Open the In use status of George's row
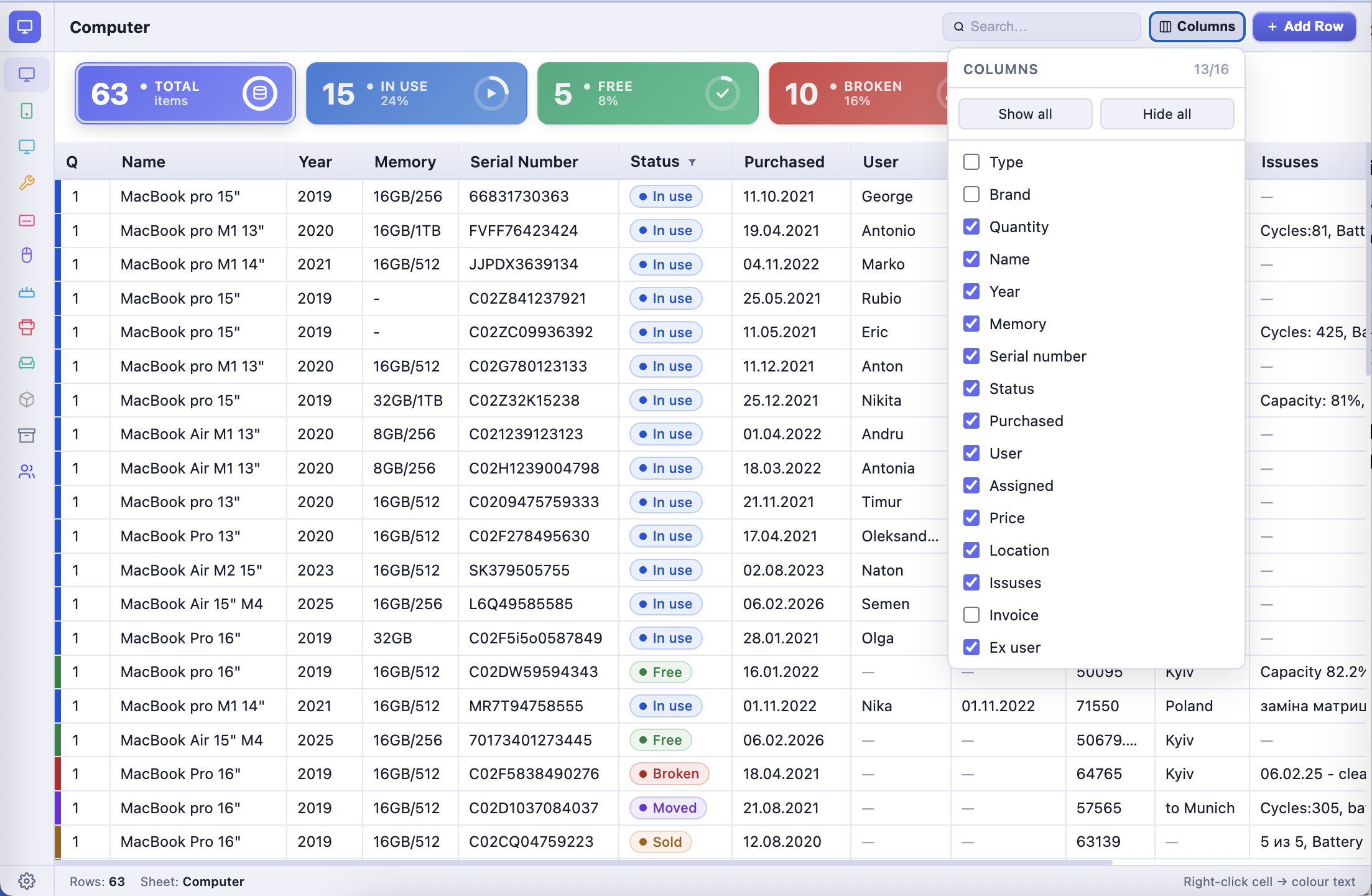This screenshot has height=896, width=1372. click(x=665, y=197)
